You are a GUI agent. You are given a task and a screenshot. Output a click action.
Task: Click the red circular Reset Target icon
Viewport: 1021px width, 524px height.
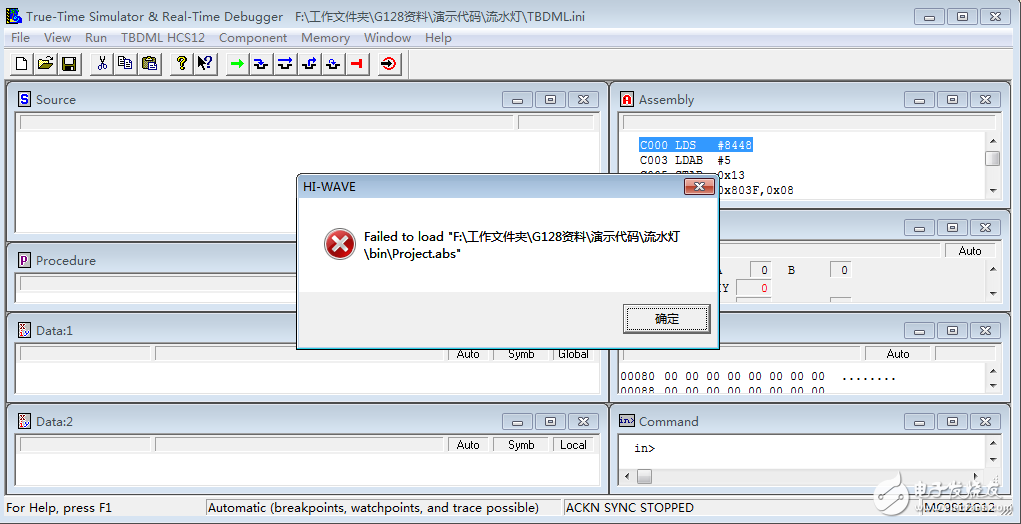(x=389, y=63)
